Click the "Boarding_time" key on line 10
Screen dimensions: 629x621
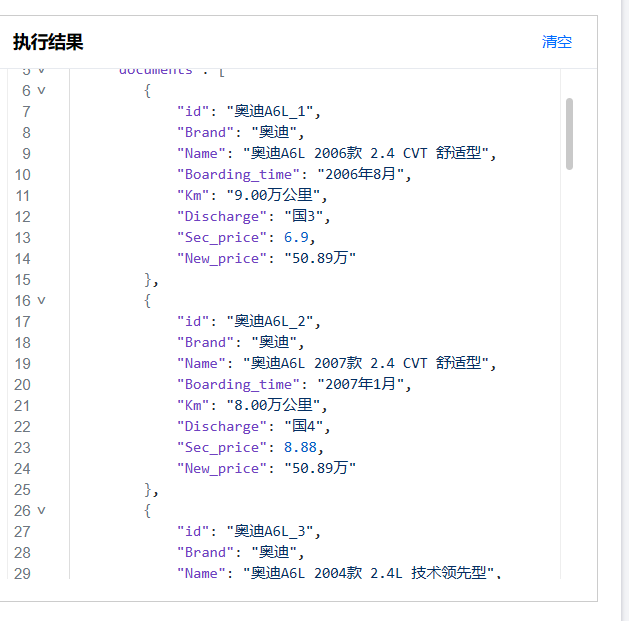tap(239, 175)
